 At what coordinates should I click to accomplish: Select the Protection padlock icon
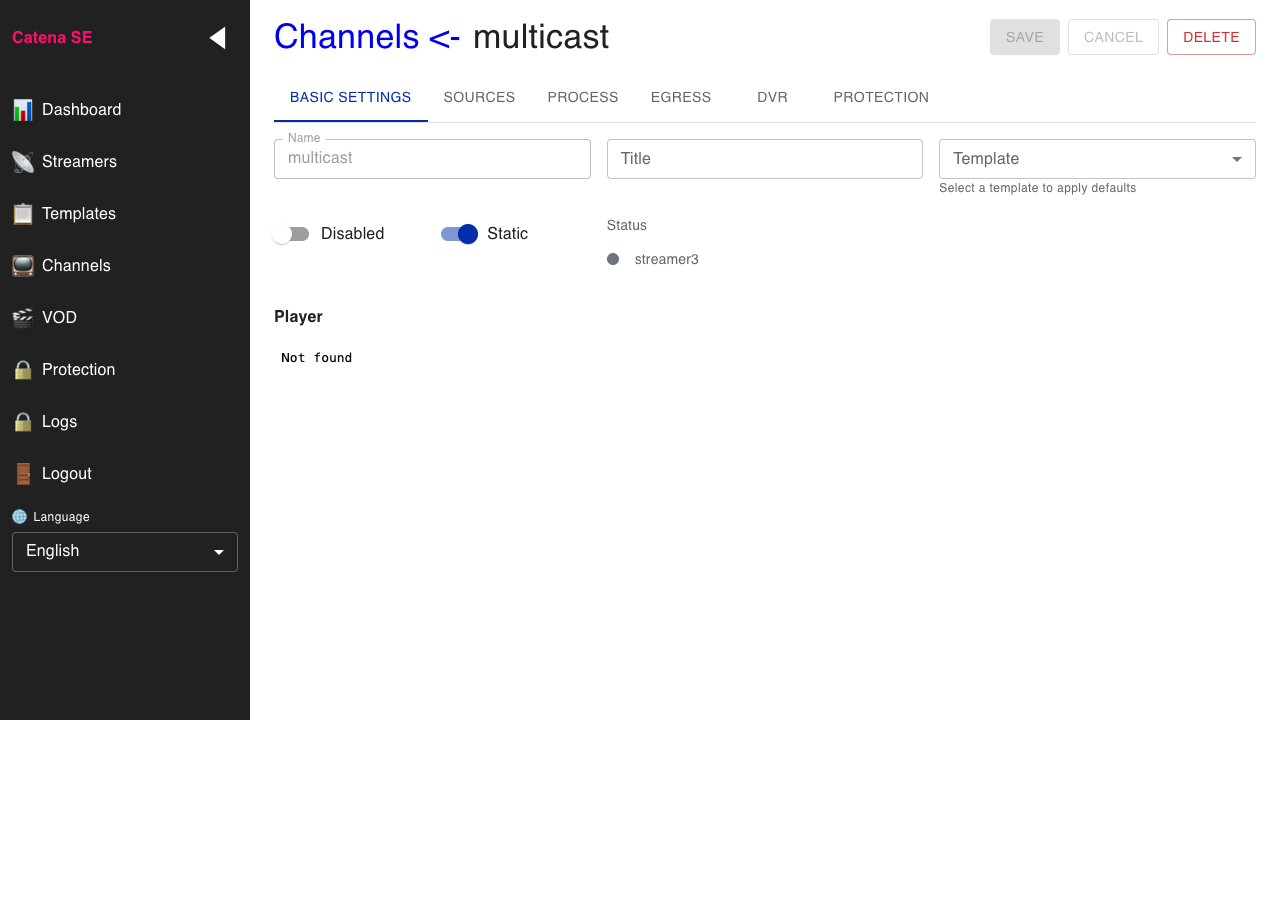click(x=22, y=369)
